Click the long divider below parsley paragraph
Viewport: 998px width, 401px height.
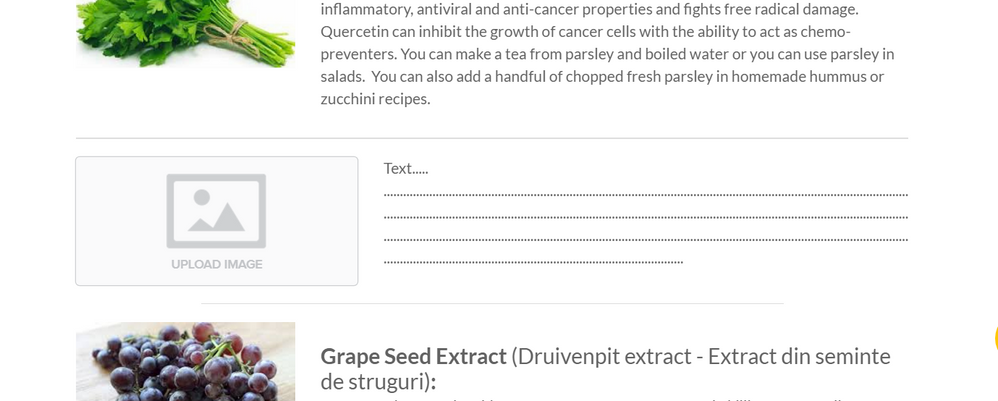pos(492,138)
